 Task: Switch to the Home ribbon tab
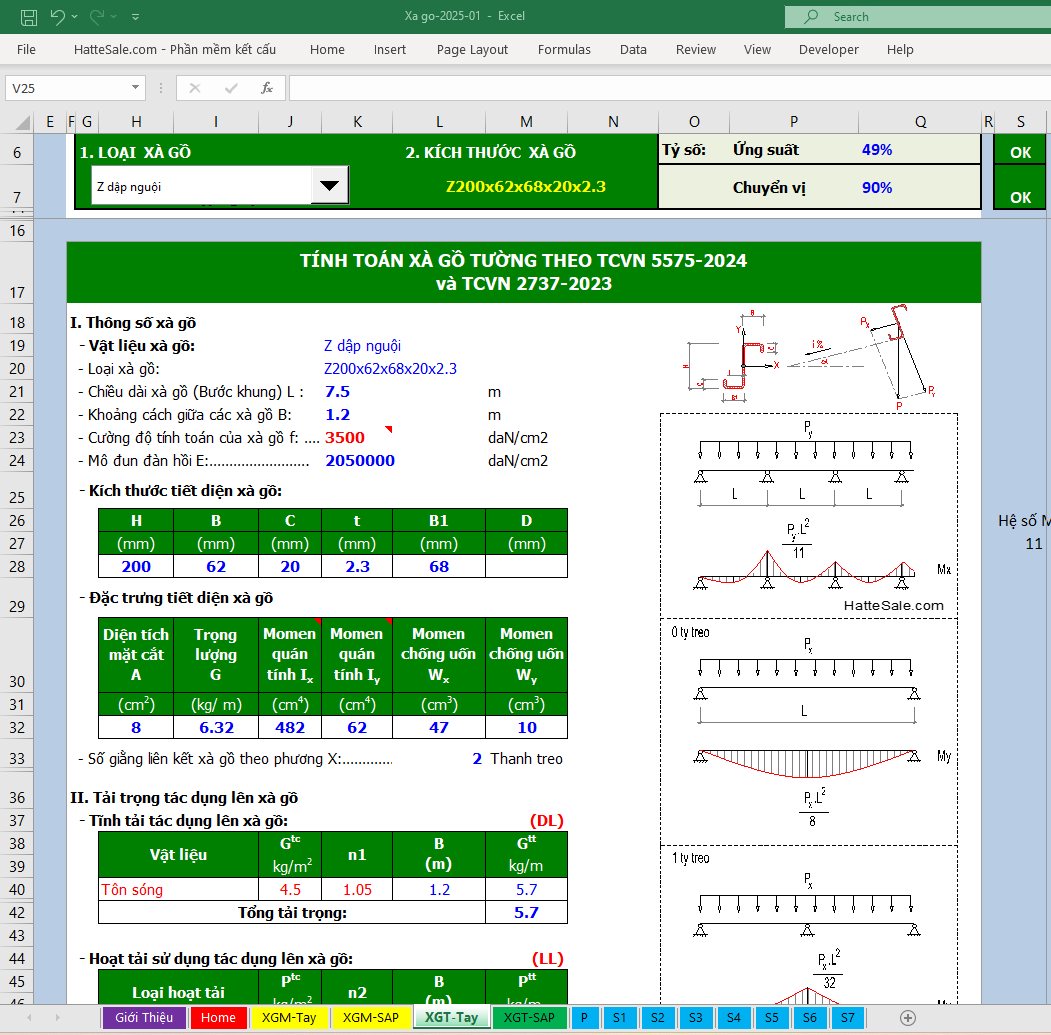point(327,50)
